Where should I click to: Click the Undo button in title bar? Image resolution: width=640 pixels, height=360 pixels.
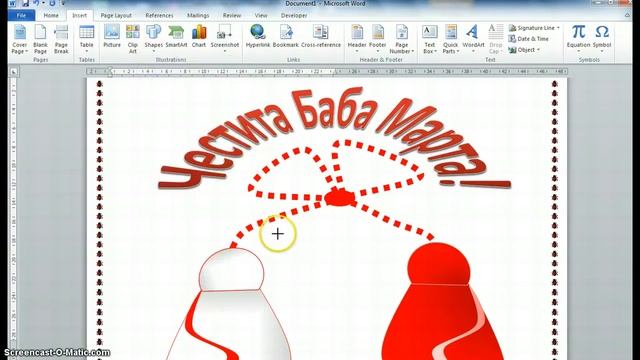pyautogui.click(x=36, y=3)
